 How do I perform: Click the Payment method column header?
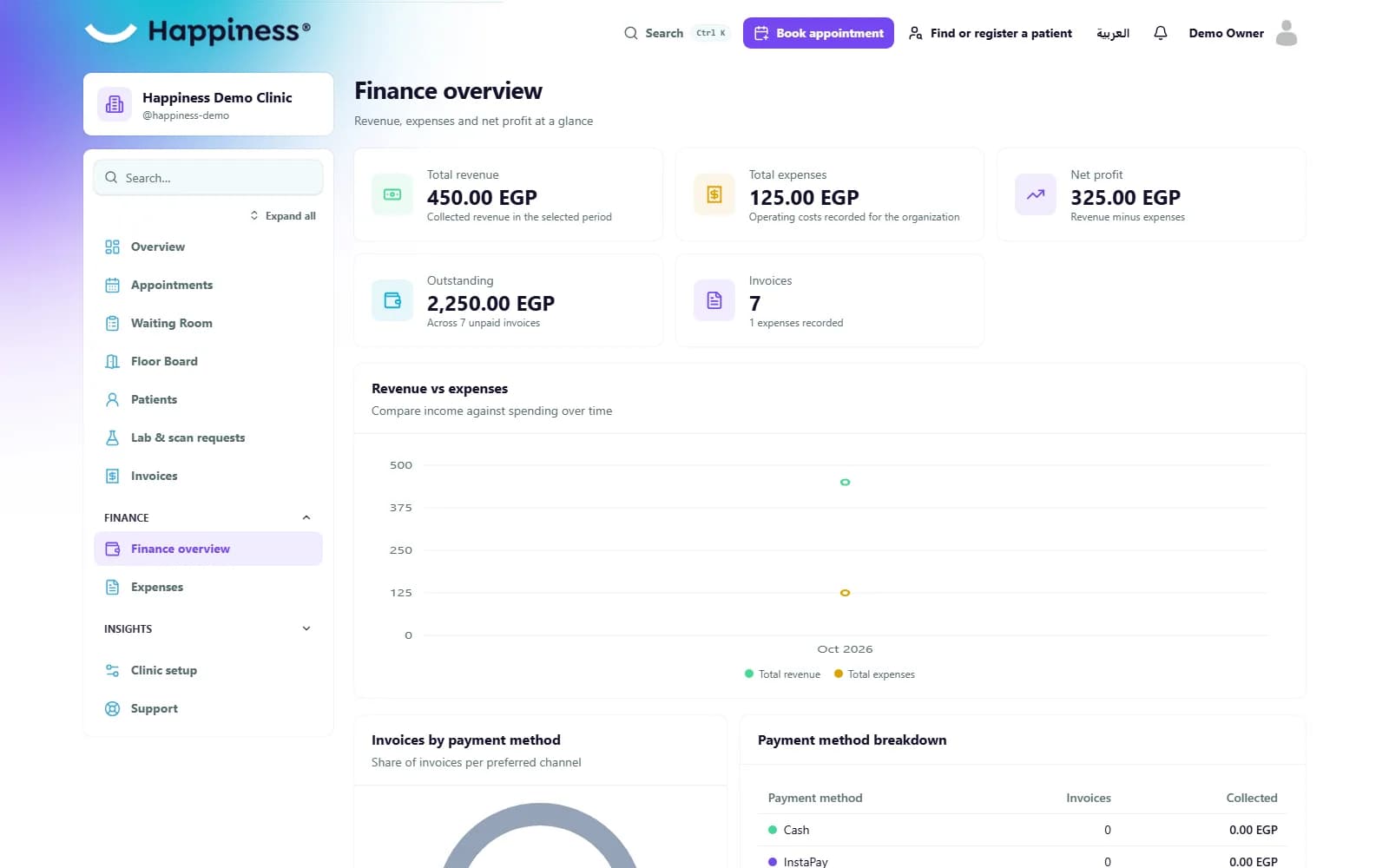click(815, 798)
